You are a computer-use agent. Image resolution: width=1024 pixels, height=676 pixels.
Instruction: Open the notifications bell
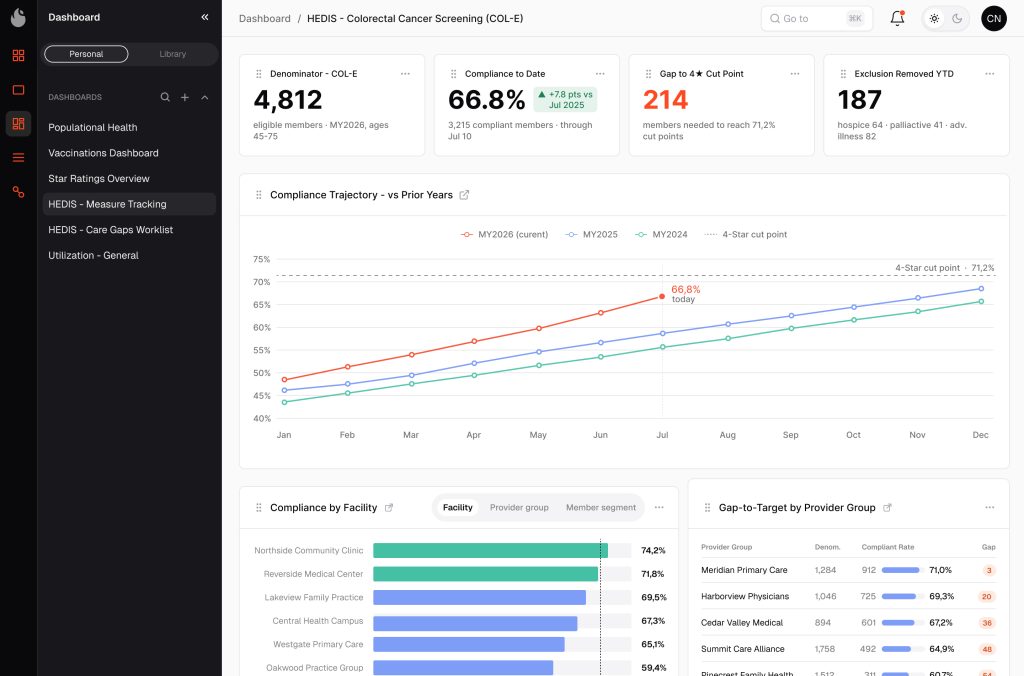pyautogui.click(x=897, y=18)
